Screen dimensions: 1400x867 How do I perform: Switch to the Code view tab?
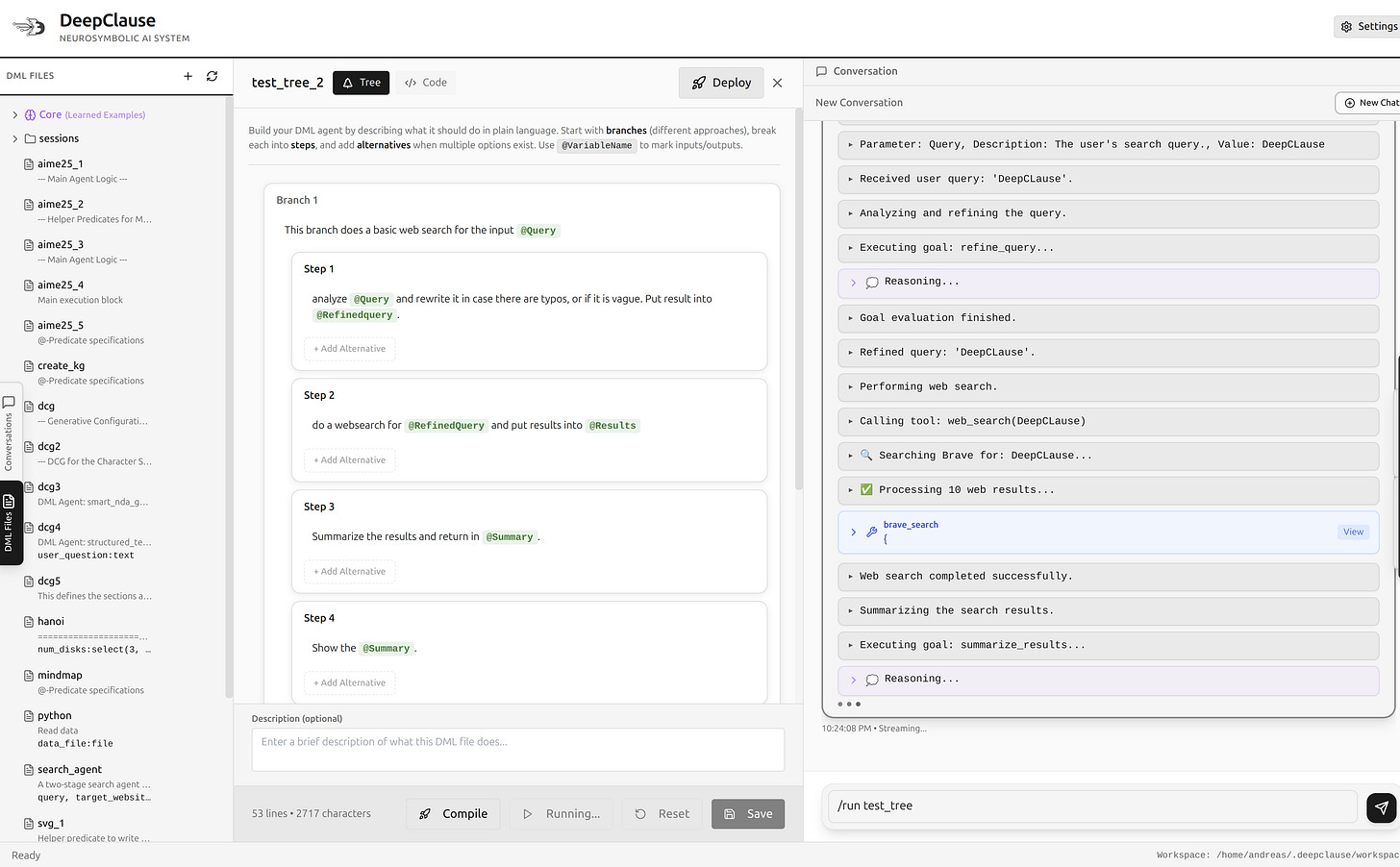tap(426, 83)
